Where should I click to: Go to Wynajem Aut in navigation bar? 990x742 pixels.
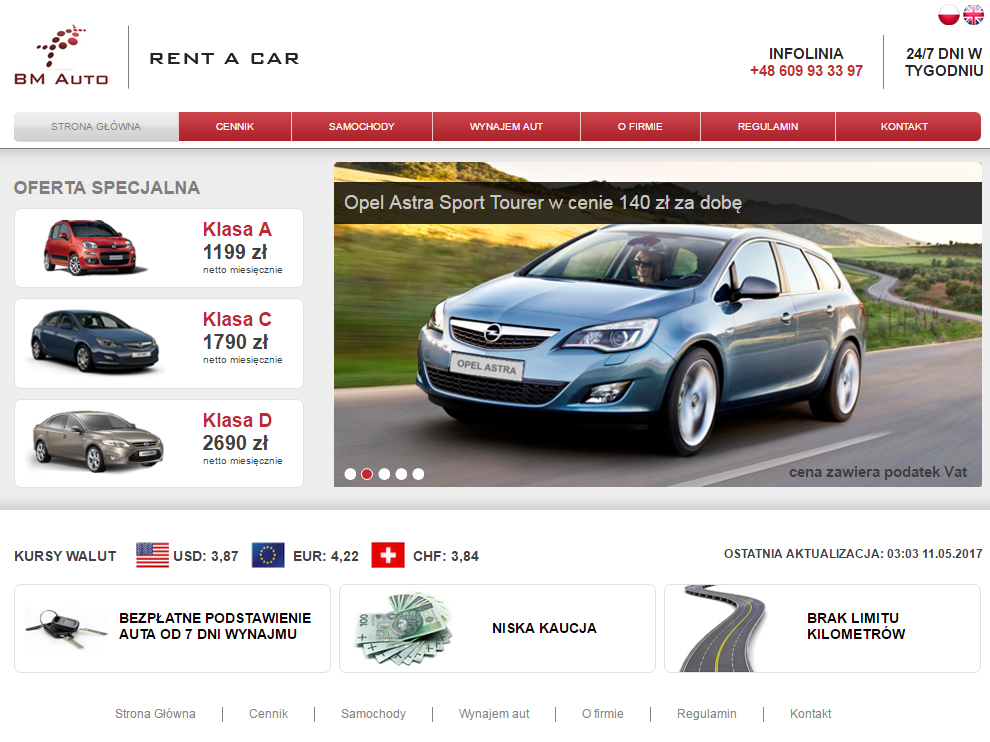(506, 127)
